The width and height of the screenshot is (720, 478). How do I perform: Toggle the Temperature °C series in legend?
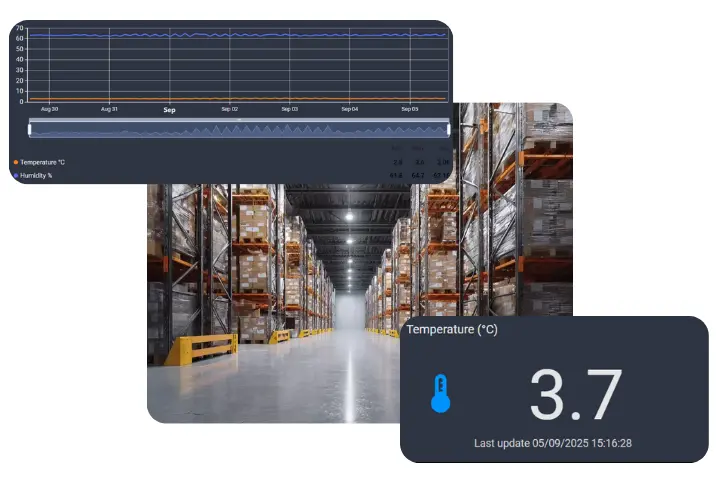coord(42,161)
